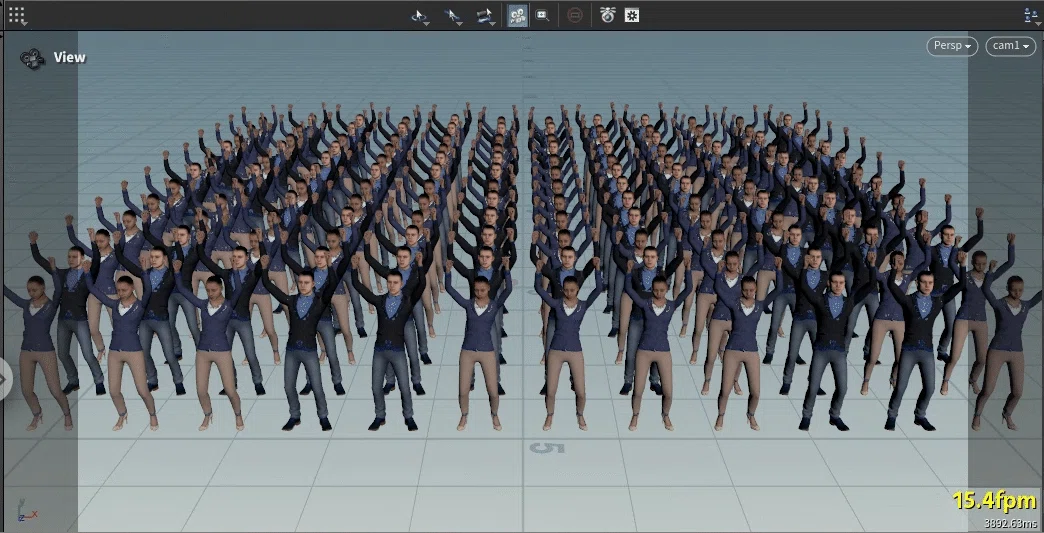
Task: Click the View tool label
Action: (x=69, y=57)
